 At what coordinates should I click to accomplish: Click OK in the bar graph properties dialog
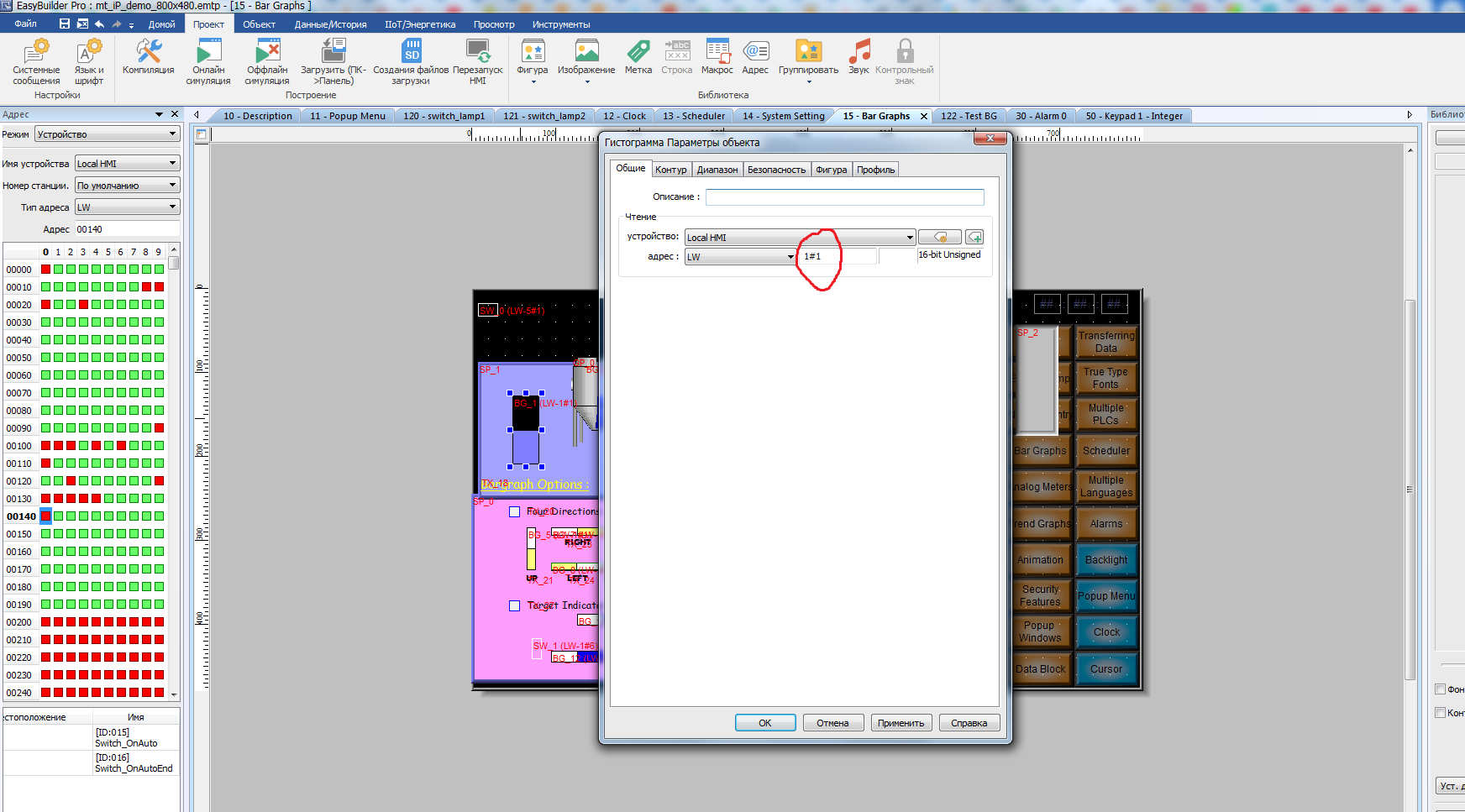click(765, 723)
